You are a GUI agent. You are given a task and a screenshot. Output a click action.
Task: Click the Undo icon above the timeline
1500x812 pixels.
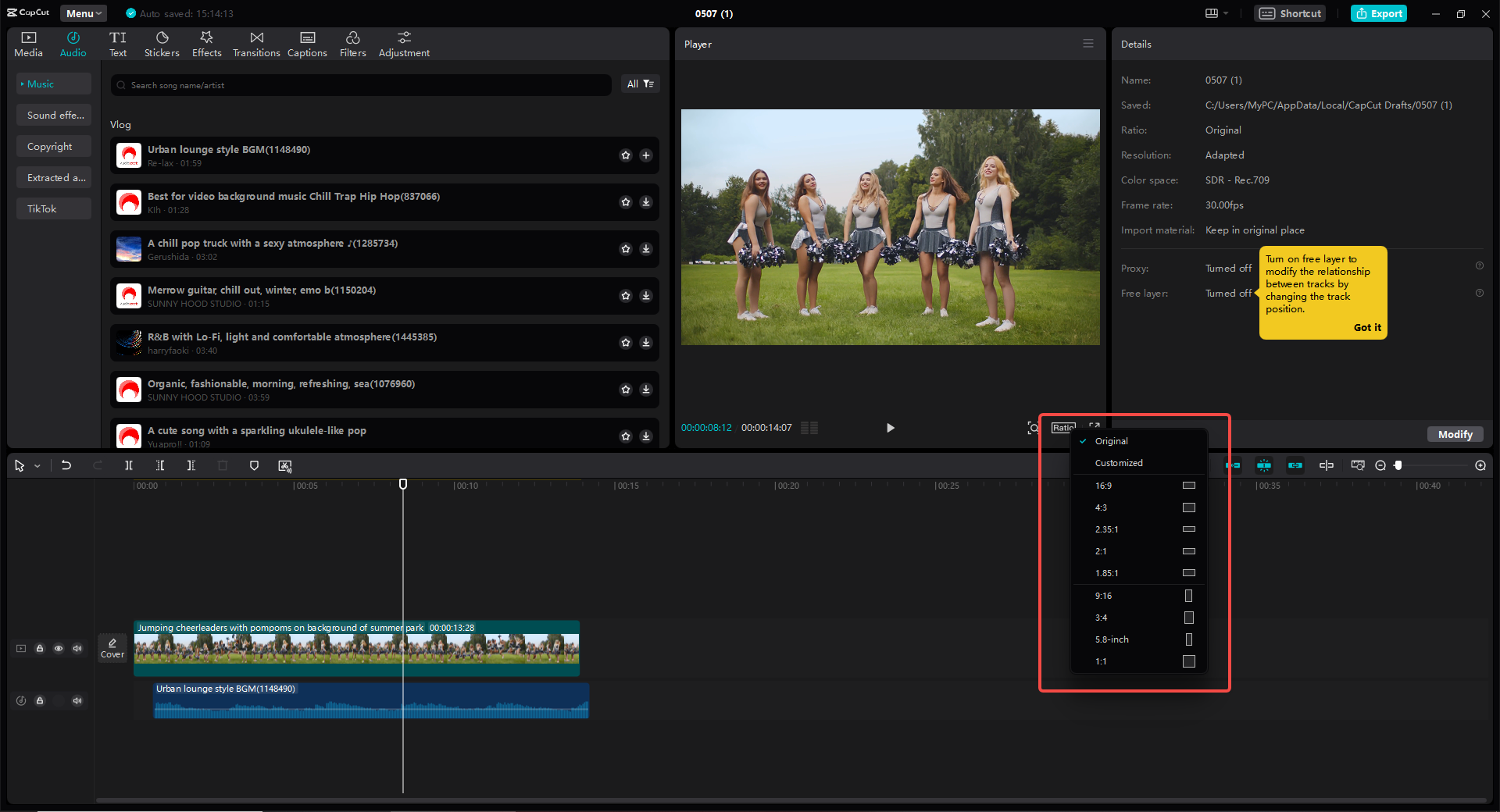tap(66, 465)
